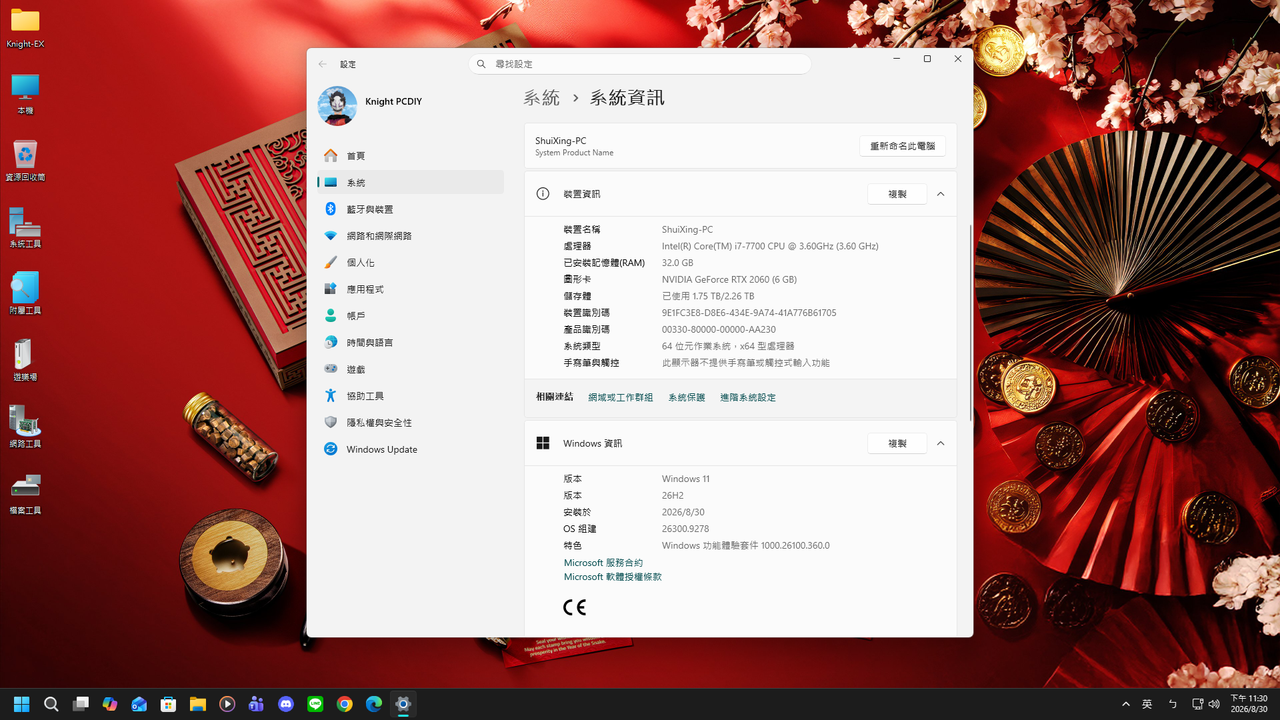Open 應用程式 settings
Viewport: 1280px width, 720px height.
(x=410, y=289)
